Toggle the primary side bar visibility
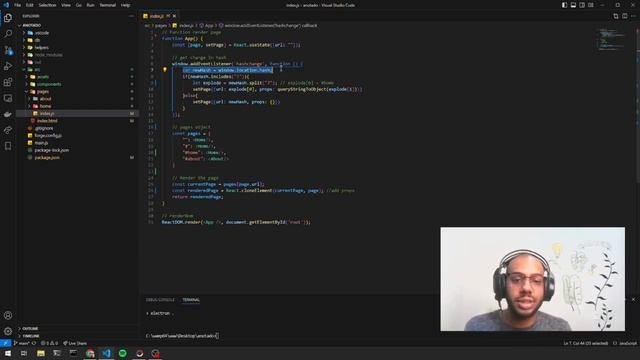 point(564,5)
